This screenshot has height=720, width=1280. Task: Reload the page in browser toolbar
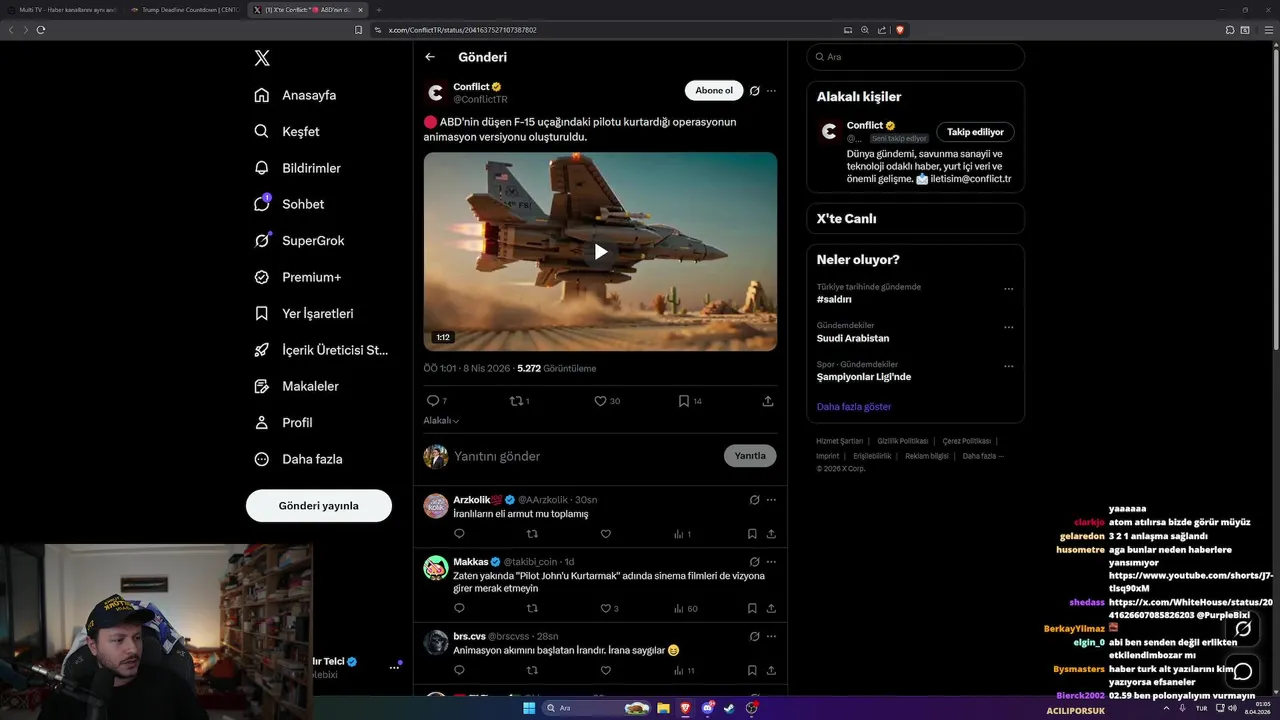click(x=41, y=30)
